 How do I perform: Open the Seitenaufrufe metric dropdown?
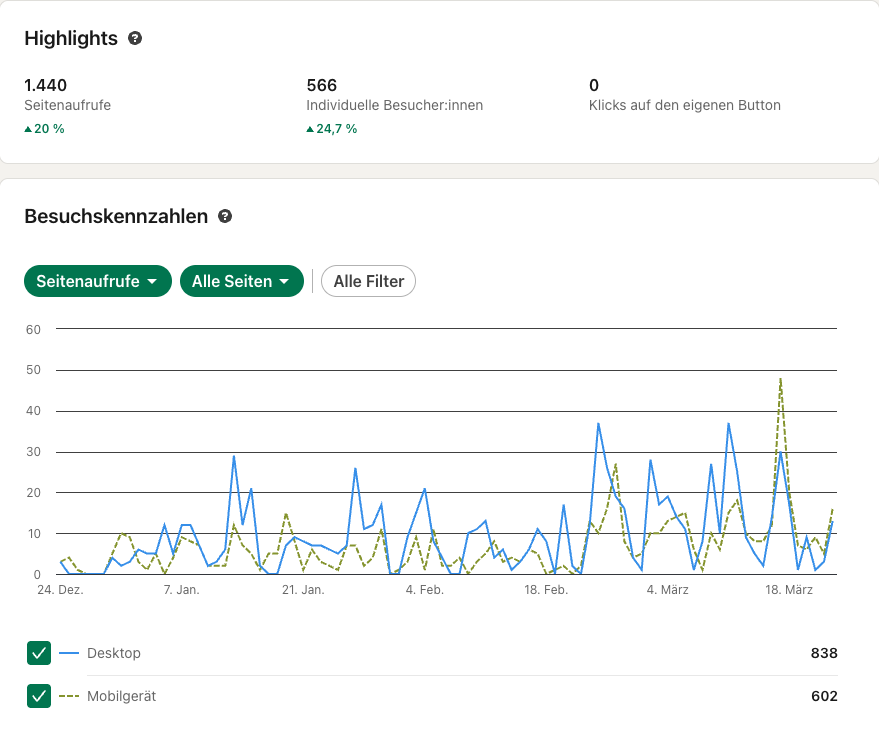[x=98, y=281]
